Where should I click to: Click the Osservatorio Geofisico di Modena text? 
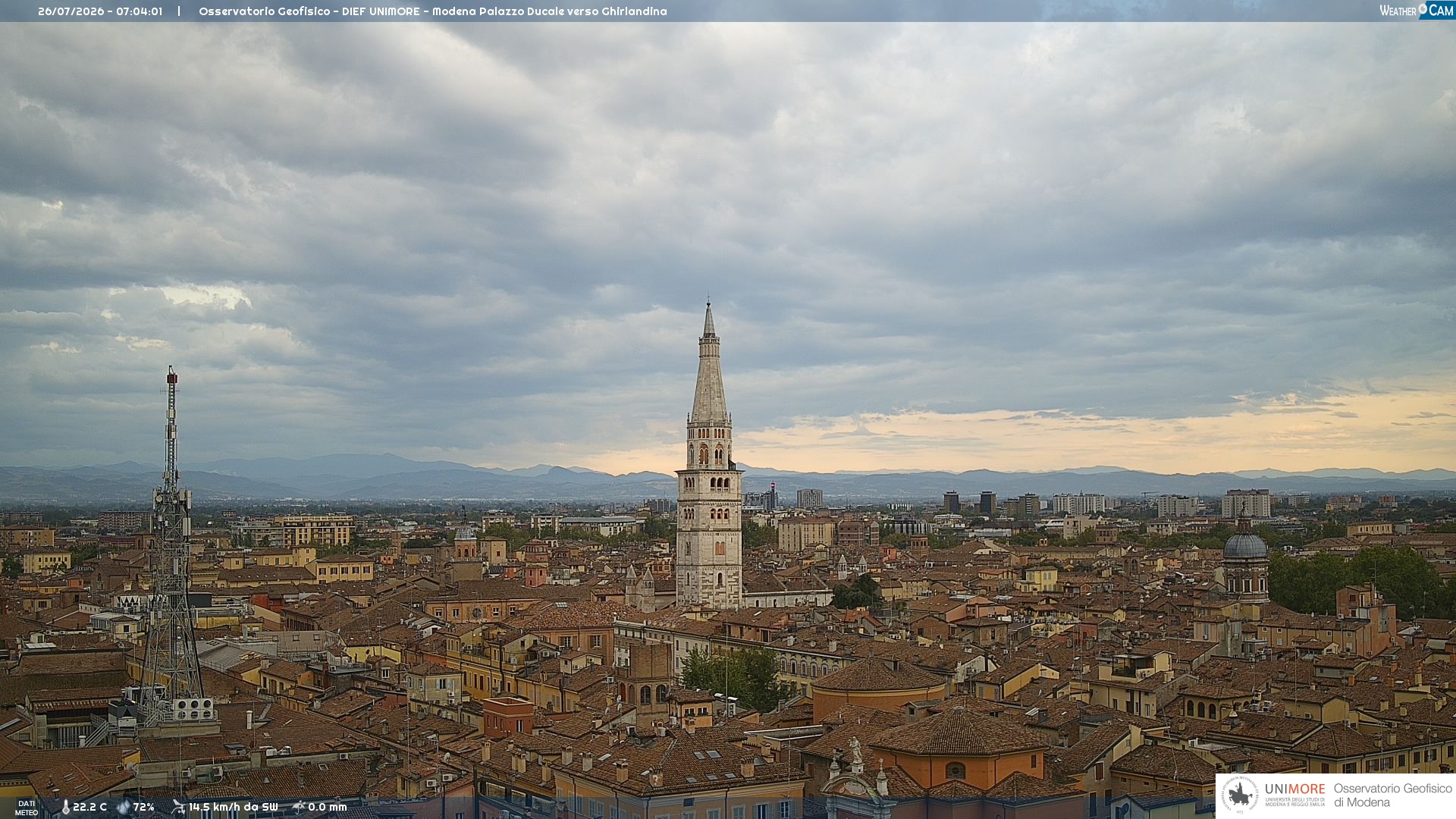(x=1392, y=795)
